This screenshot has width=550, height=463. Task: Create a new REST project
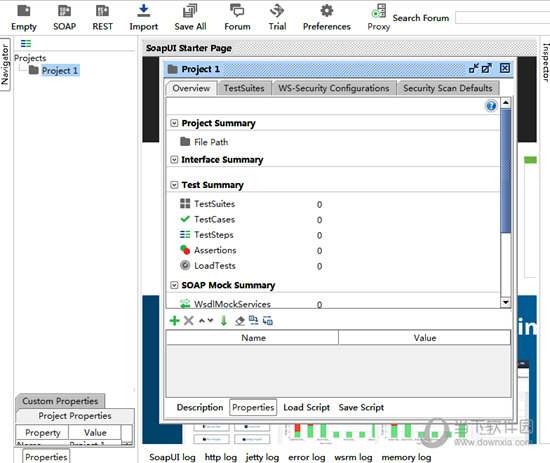(x=102, y=18)
